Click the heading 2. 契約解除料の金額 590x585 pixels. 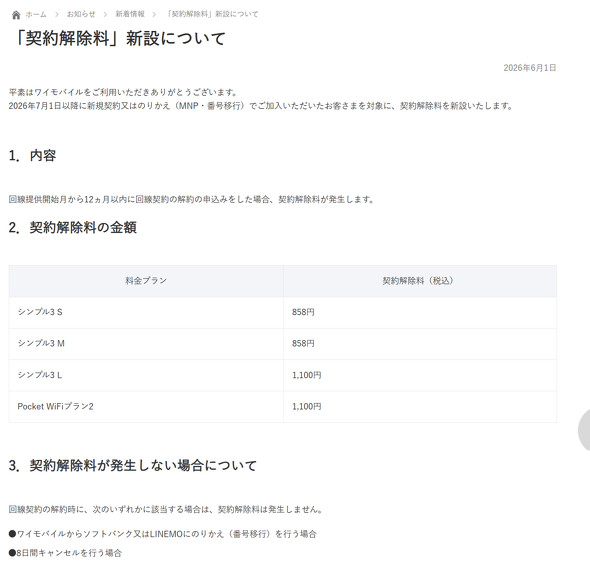[x=73, y=227]
